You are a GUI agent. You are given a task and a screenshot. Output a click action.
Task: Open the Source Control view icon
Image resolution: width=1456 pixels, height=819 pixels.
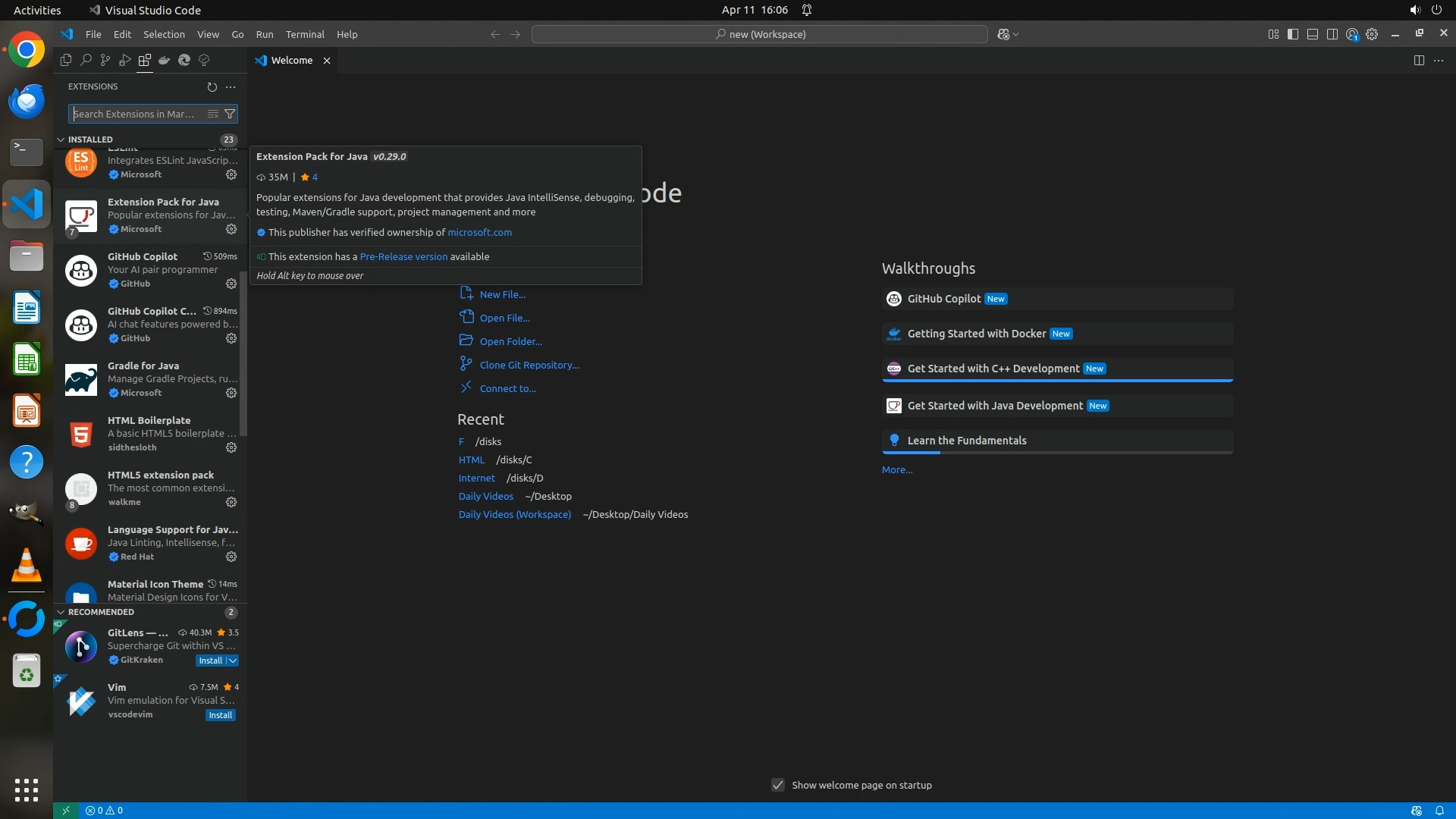(x=105, y=60)
